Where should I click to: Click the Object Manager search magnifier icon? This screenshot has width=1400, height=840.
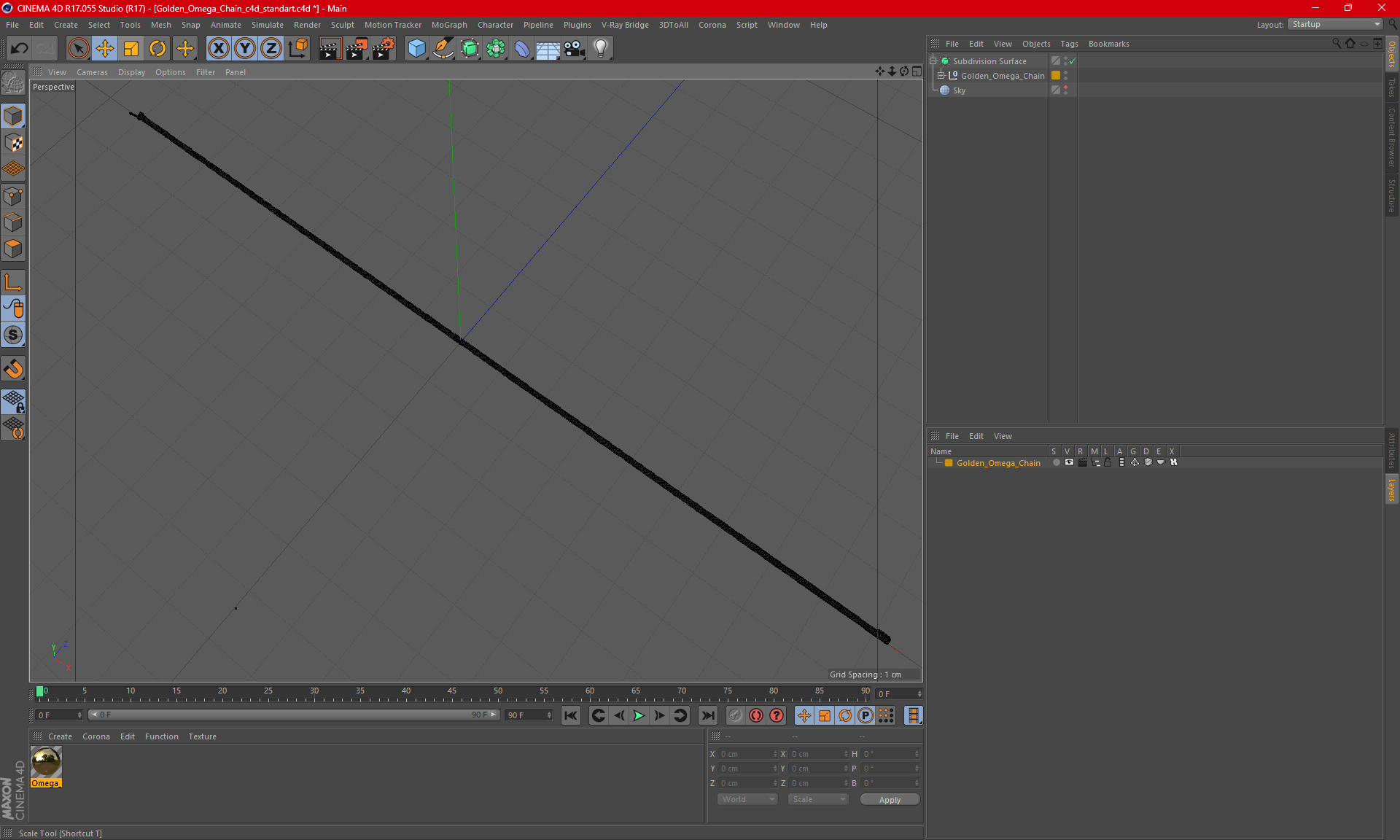(1337, 44)
